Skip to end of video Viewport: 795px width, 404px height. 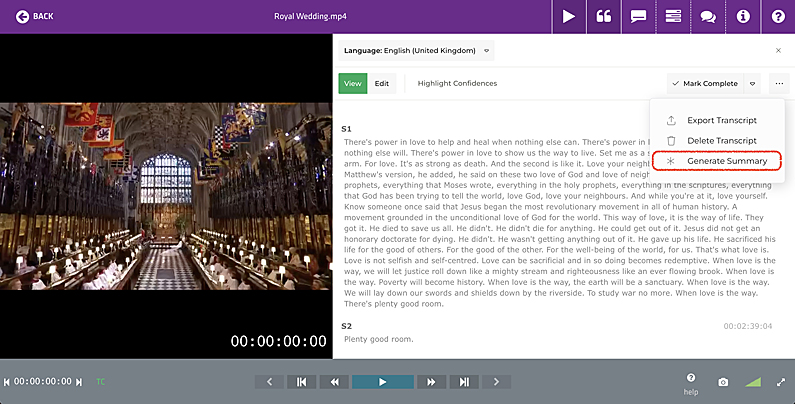coord(464,382)
